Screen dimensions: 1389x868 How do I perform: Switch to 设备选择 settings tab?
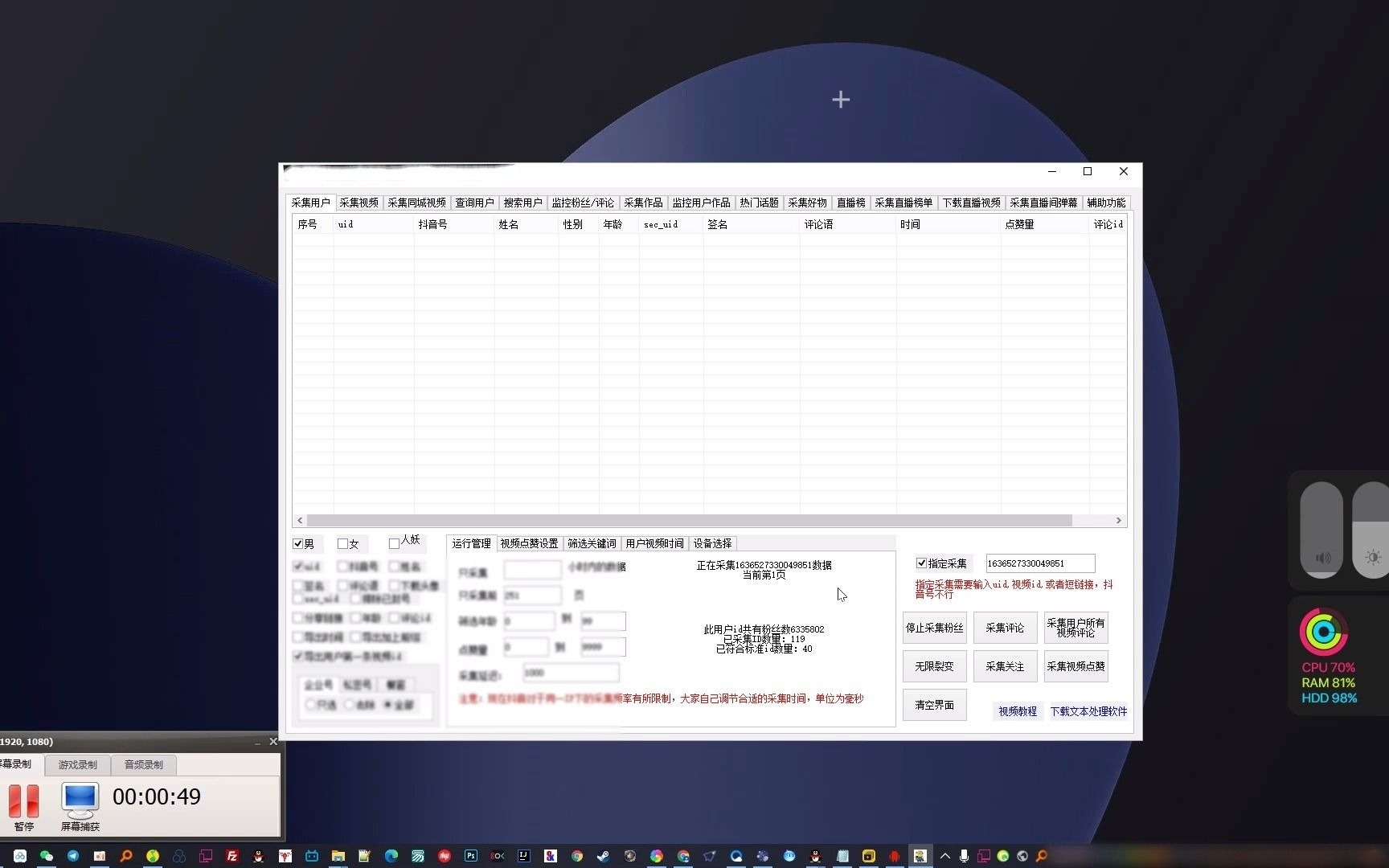click(712, 543)
